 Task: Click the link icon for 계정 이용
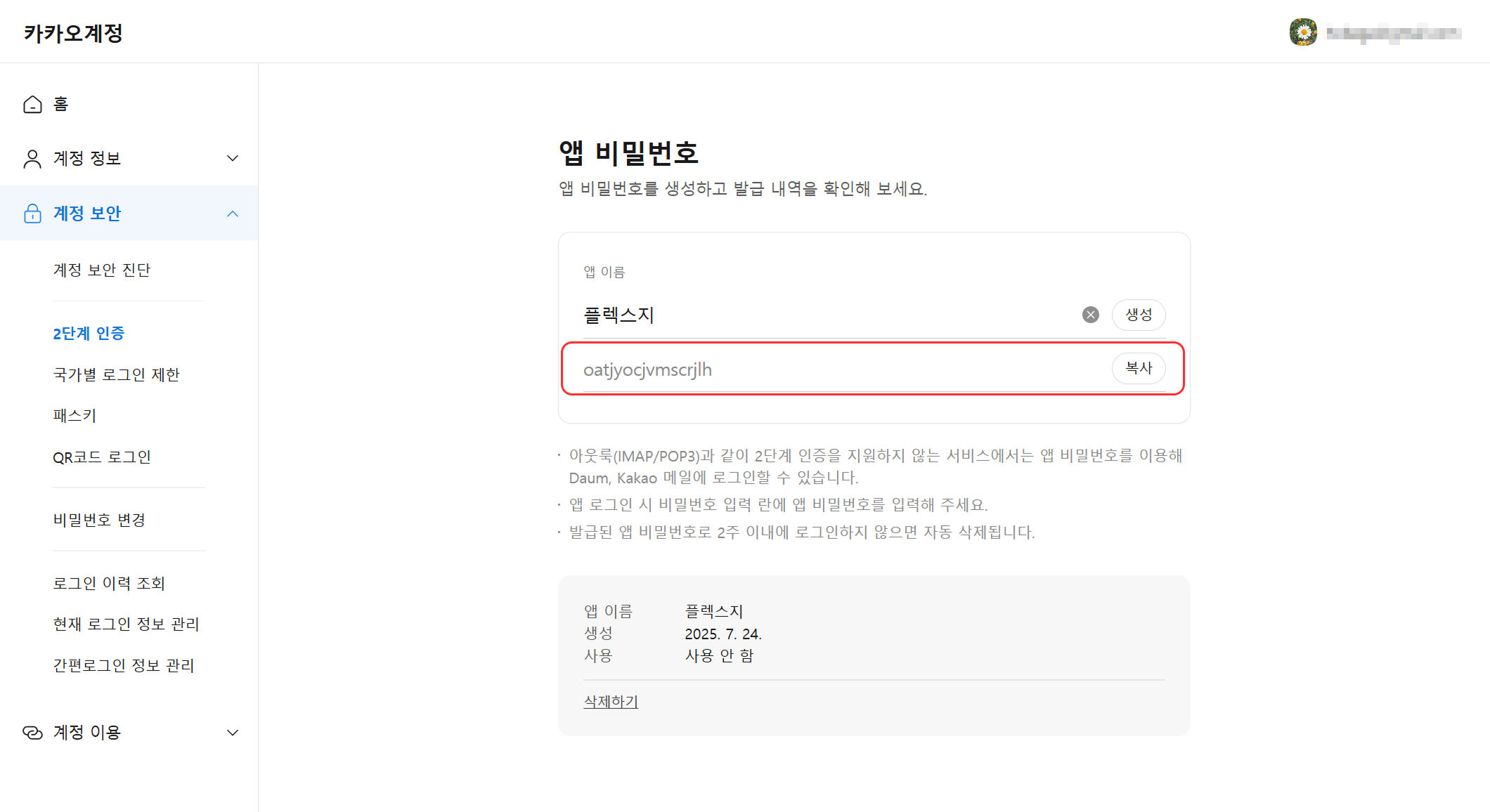coord(32,733)
